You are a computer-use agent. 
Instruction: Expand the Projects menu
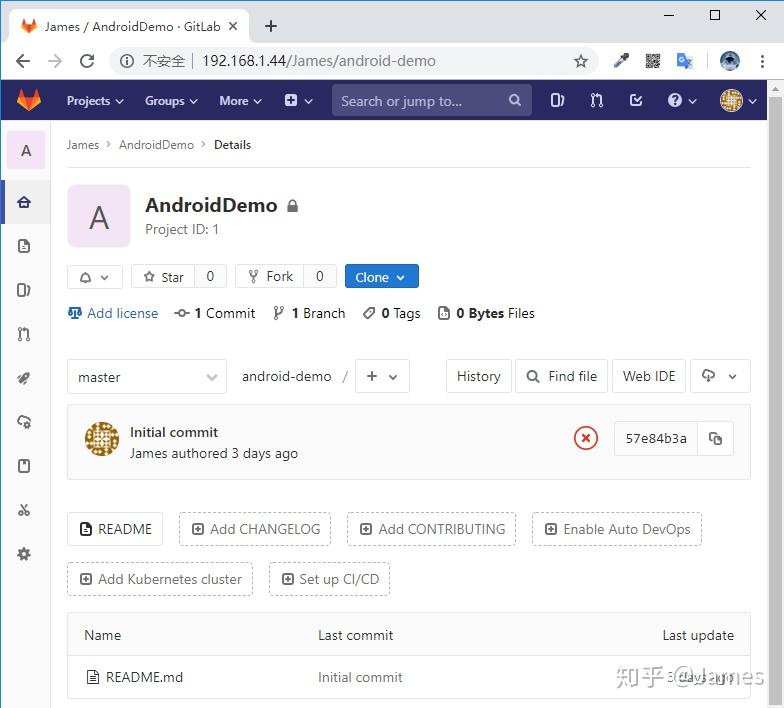(x=95, y=100)
